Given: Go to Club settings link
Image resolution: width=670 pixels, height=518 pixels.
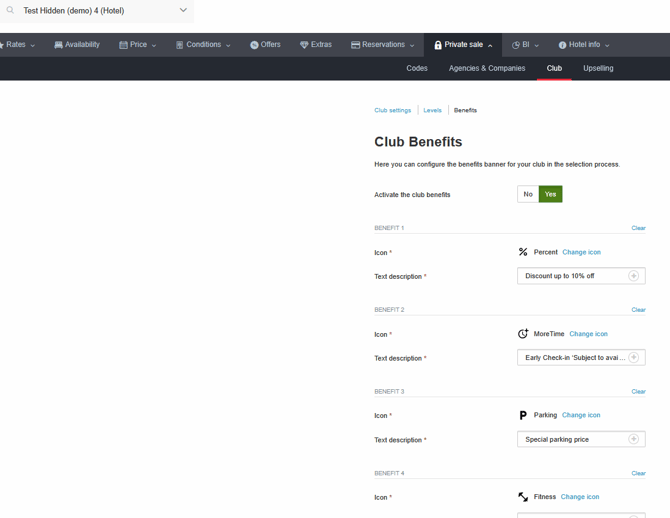Looking at the screenshot, I should [392, 110].
